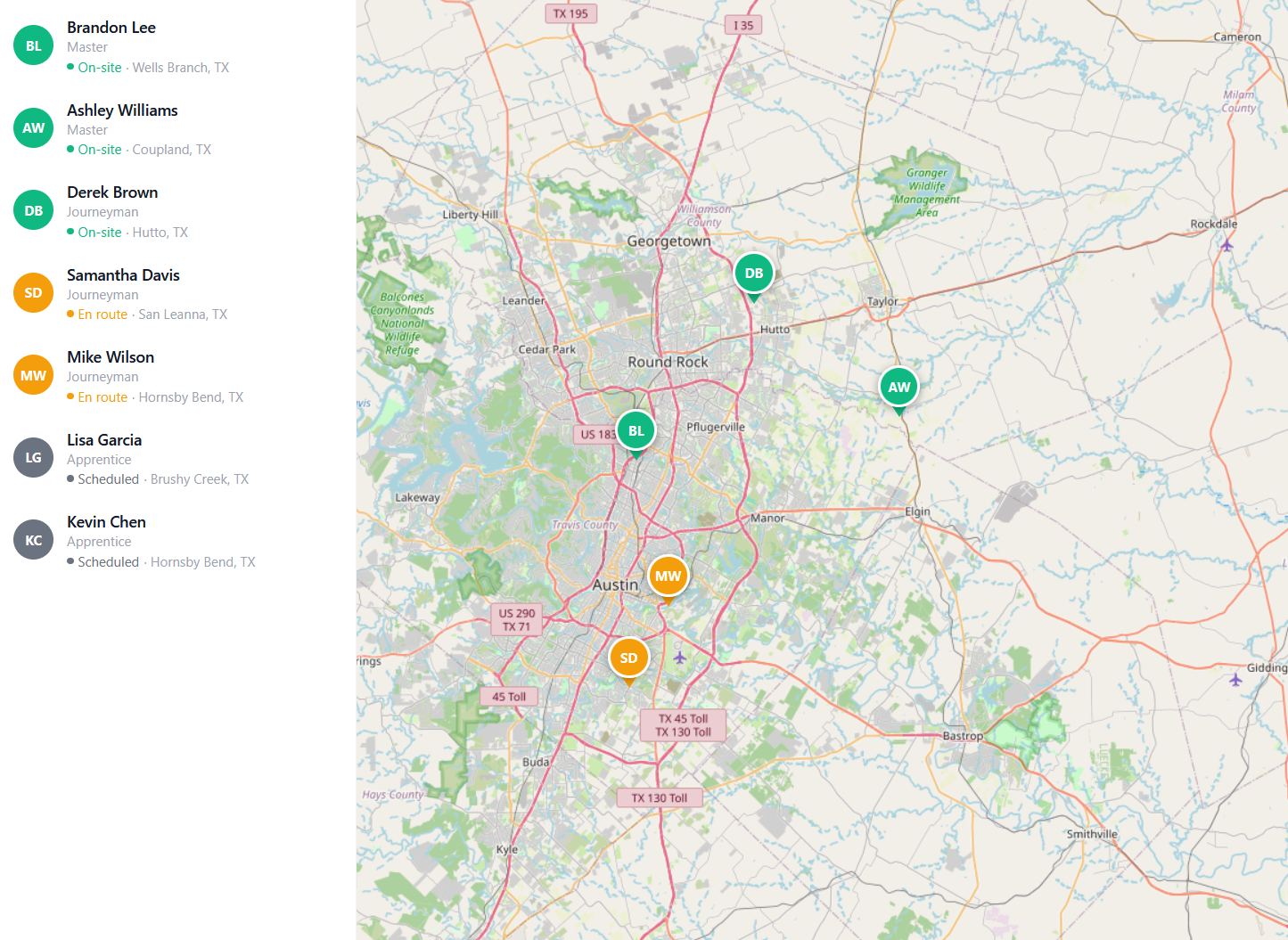Viewport: 1288px width, 940px height.
Task: Open technician Brandon Lee's name
Action: point(111,28)
